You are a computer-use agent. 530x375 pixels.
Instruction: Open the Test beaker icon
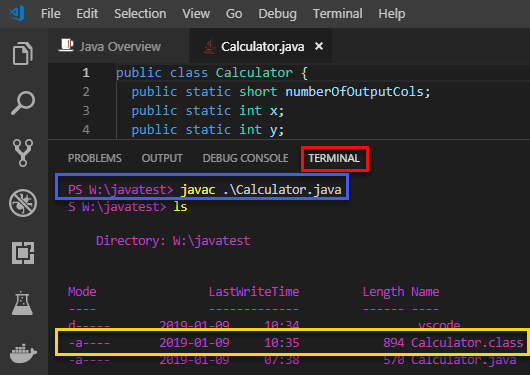(x=22, y=303)
